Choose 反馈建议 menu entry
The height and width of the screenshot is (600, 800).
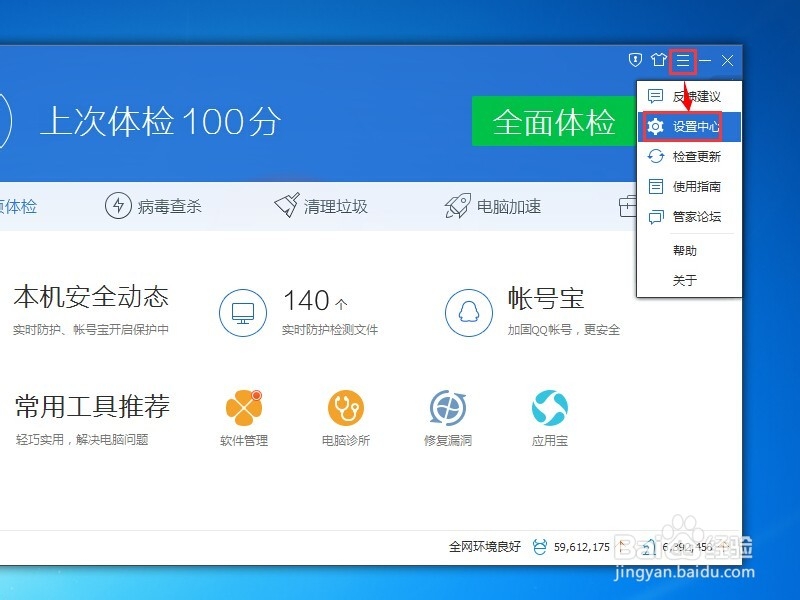pyautogui.click(x=689, y=96)
